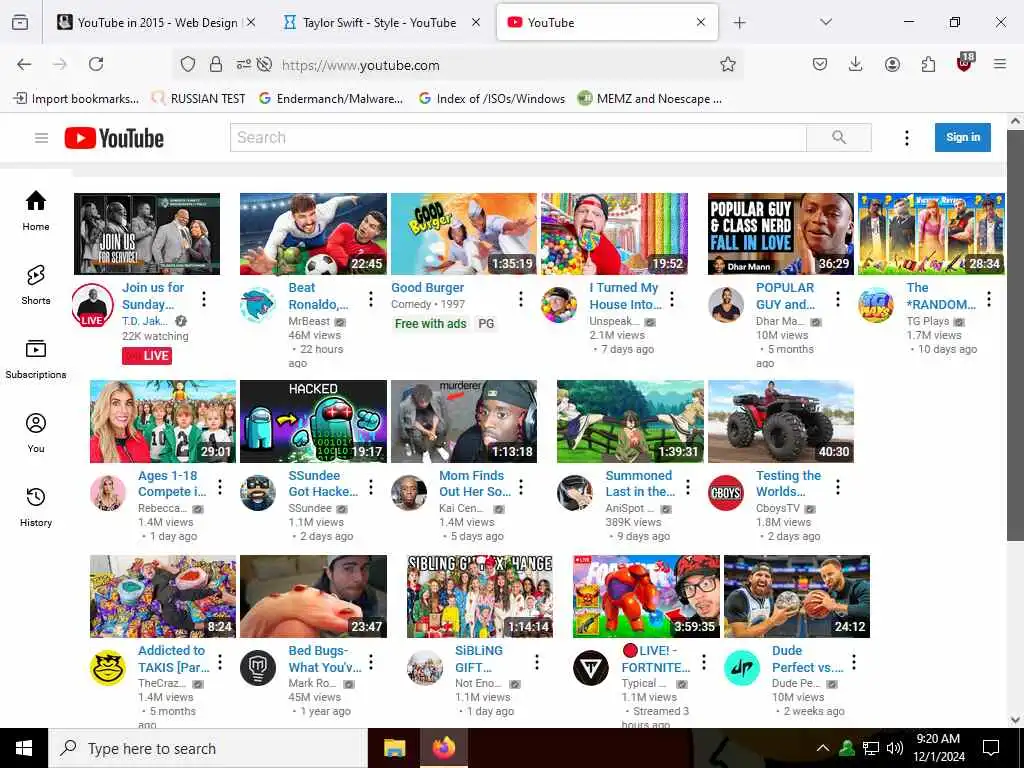1024x768 pixels.
Task: Click the page vertical scrollbar
Action: tap(1015, 335)
